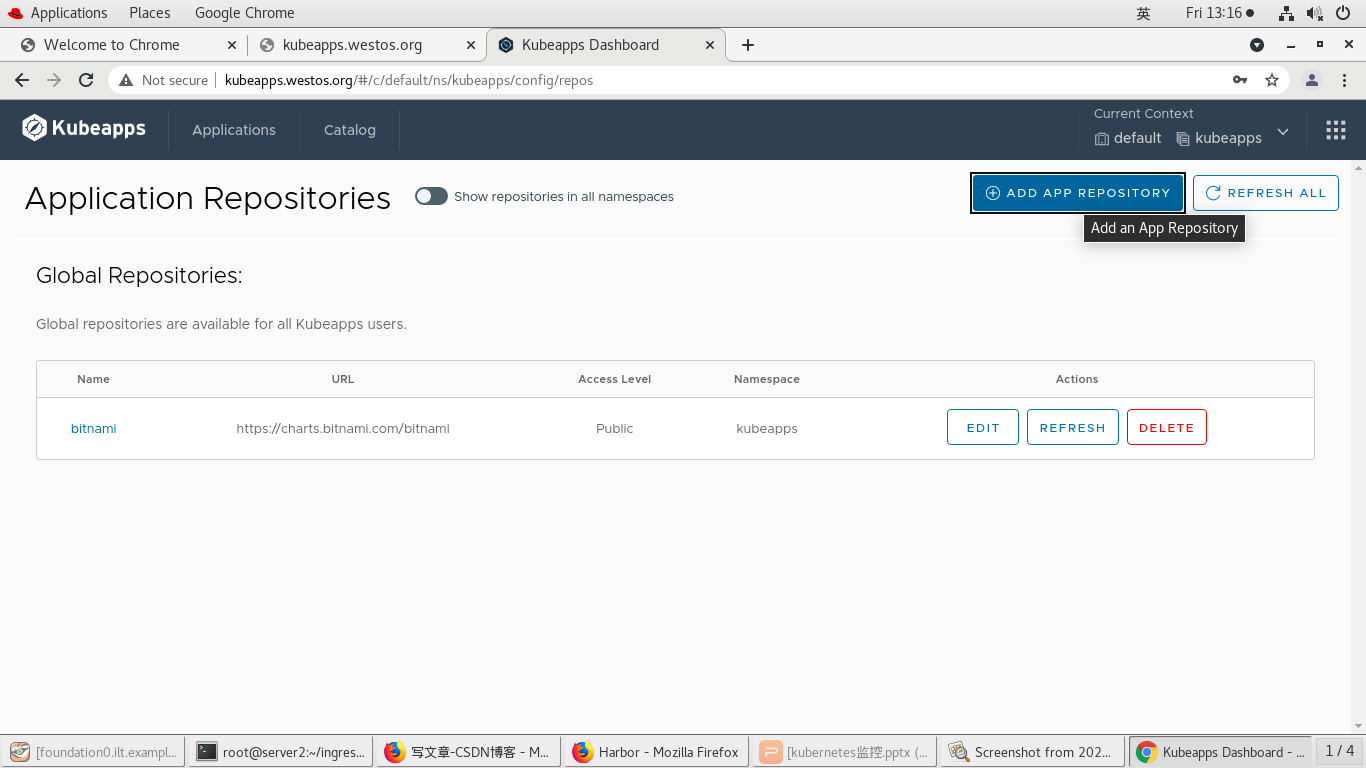
Task: Click the default cluster icon in context
Action: pos(1102,139)
